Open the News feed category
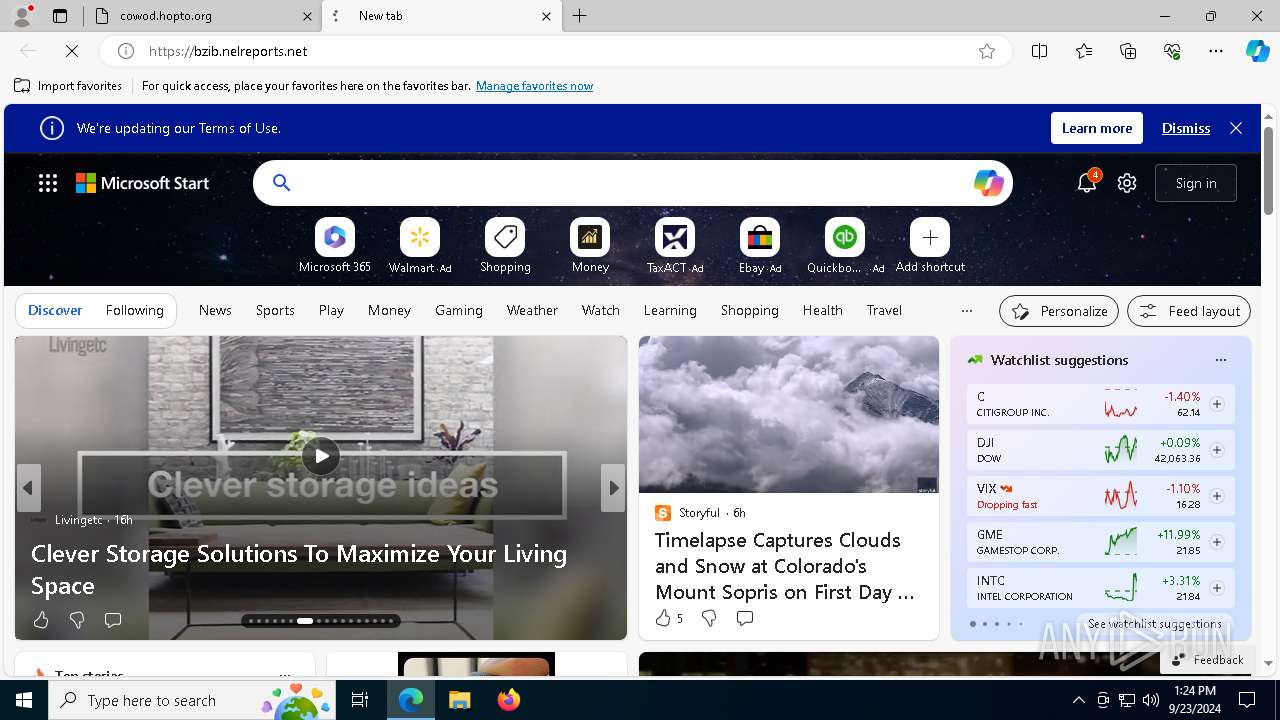Viewport: 1280px width, 720px height. [x=215, y=310]
